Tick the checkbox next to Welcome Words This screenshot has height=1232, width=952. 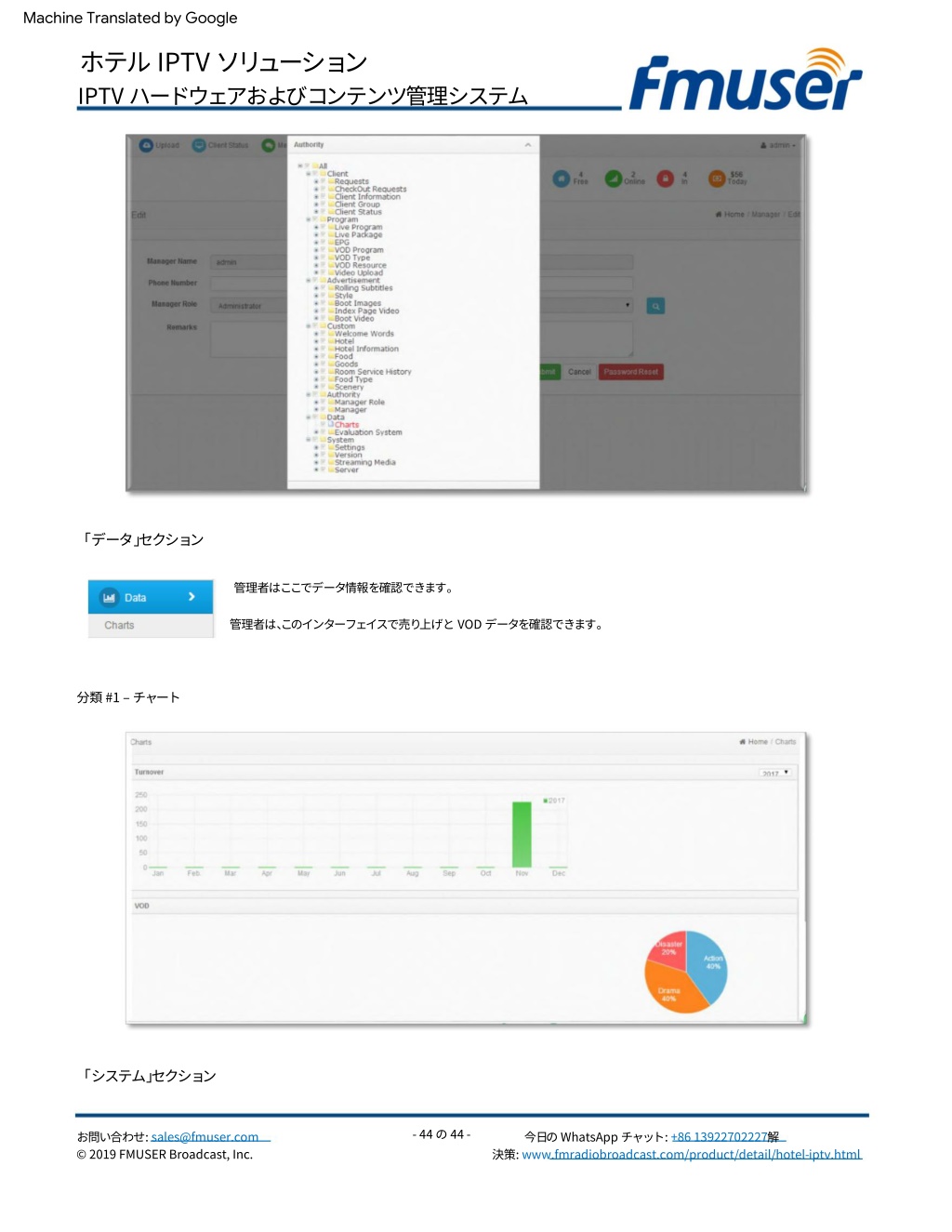(324, 334)
